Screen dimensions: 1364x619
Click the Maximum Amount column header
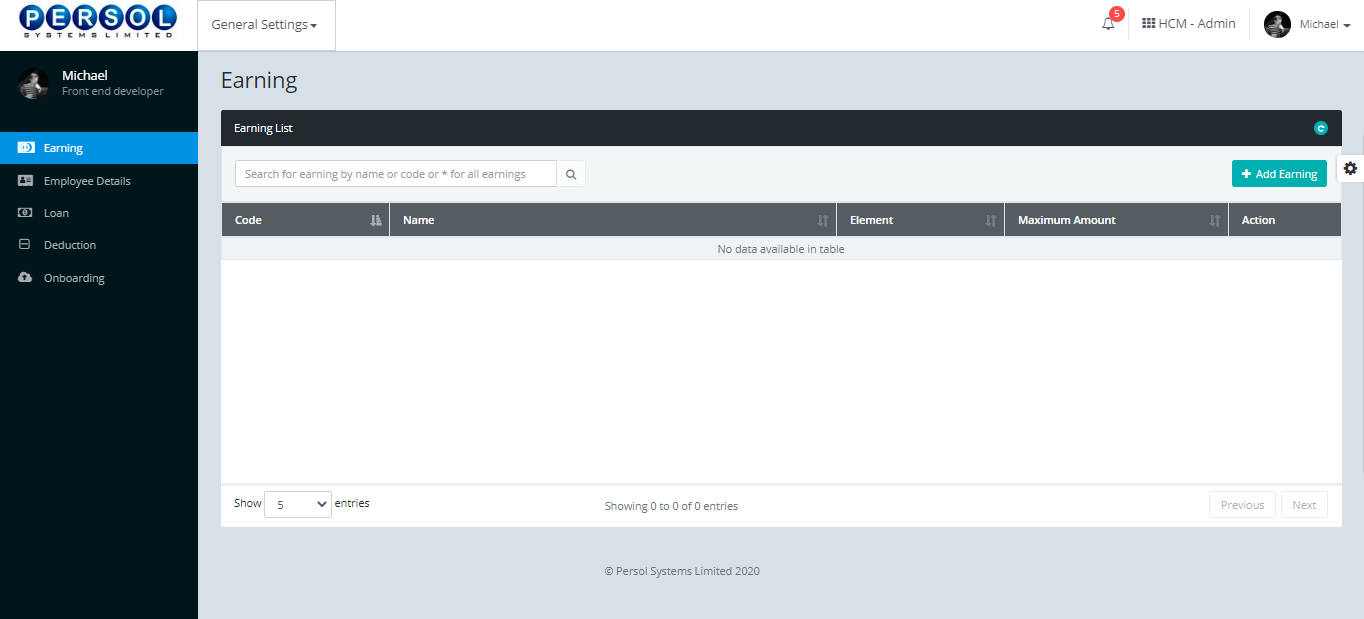point(1116,220)
